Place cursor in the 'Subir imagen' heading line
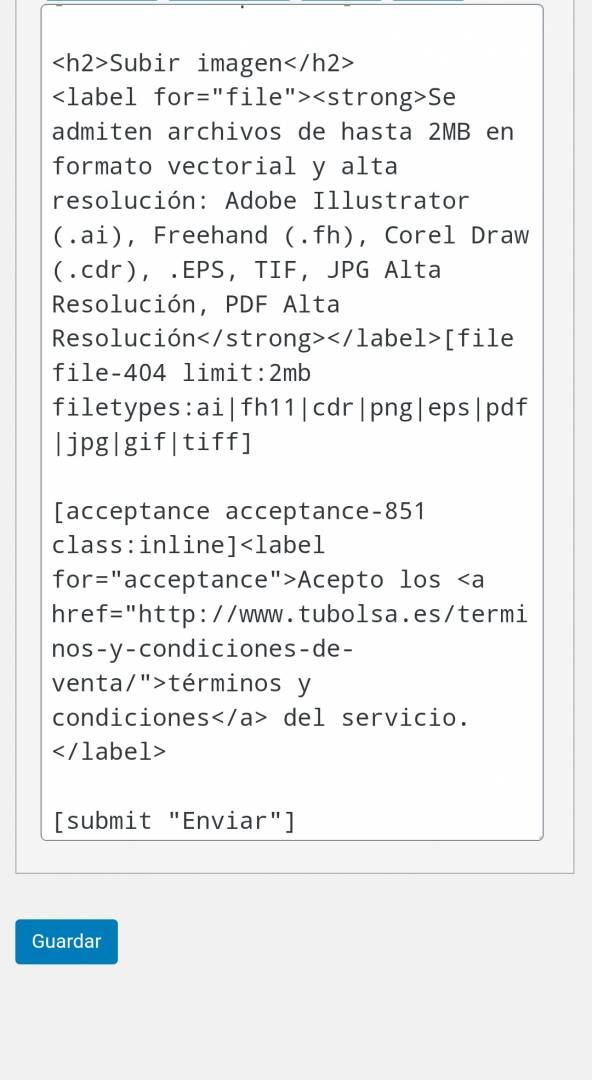The width and height of the screenshot is (592, 1080). point(203,63)
